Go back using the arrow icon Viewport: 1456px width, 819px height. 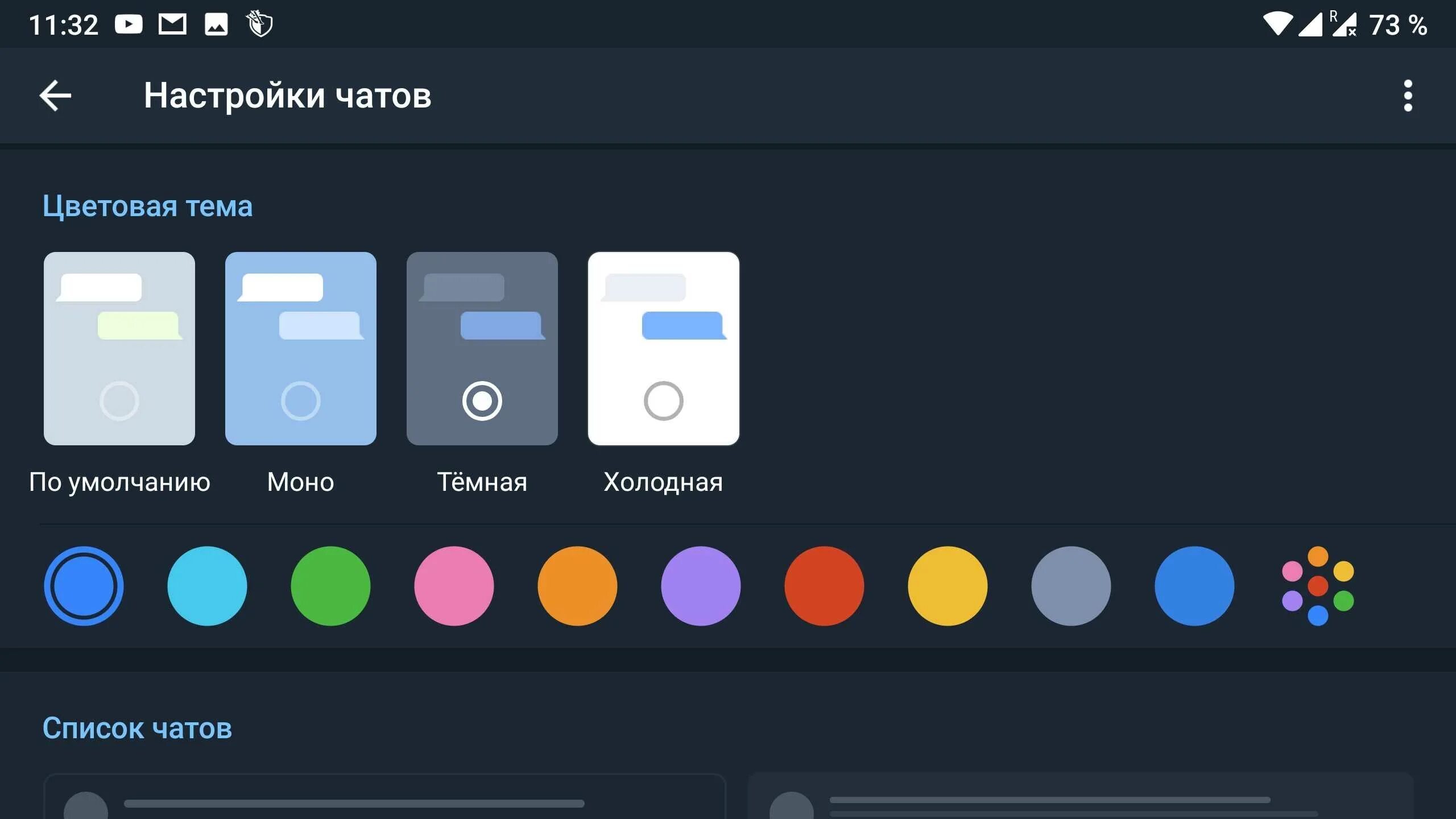(x=55, y=96)
